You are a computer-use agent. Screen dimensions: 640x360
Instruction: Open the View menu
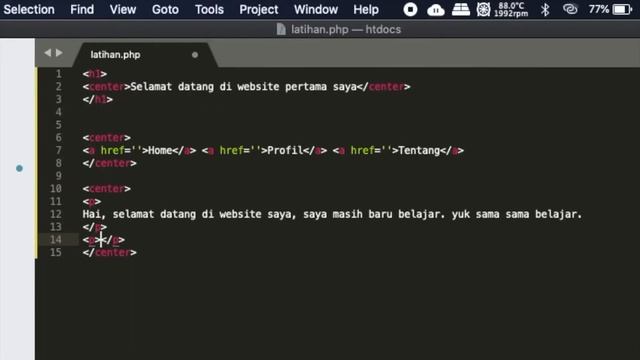123,9
